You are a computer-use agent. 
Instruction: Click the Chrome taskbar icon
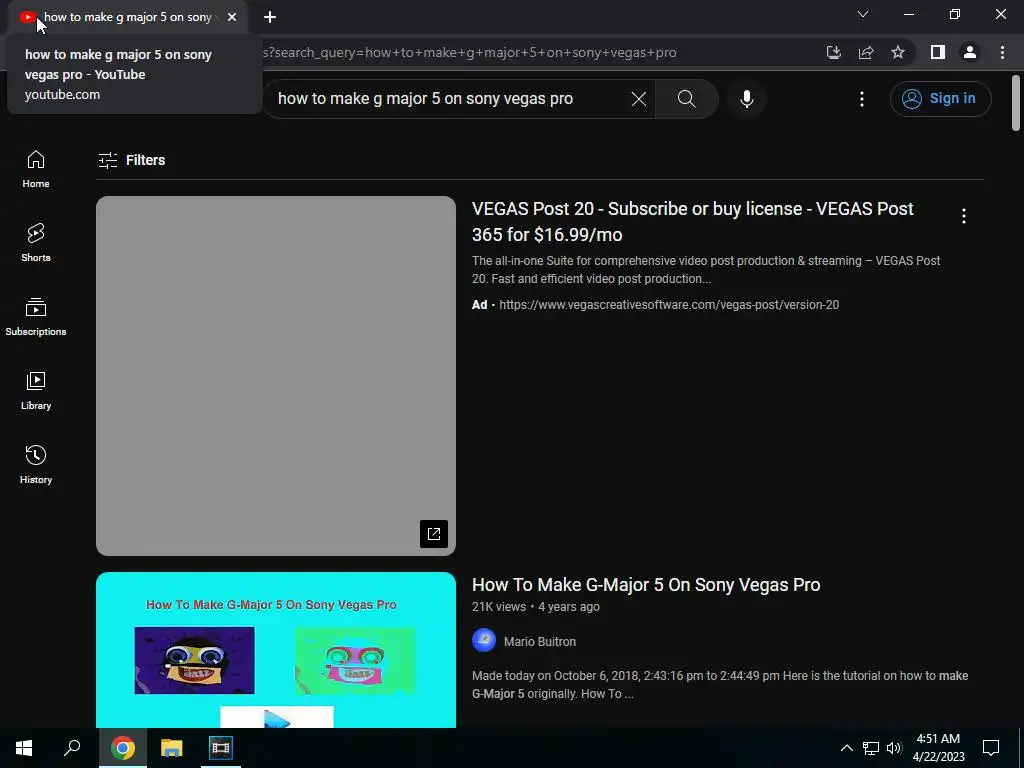pyautogui.click(x=123, y=748)
